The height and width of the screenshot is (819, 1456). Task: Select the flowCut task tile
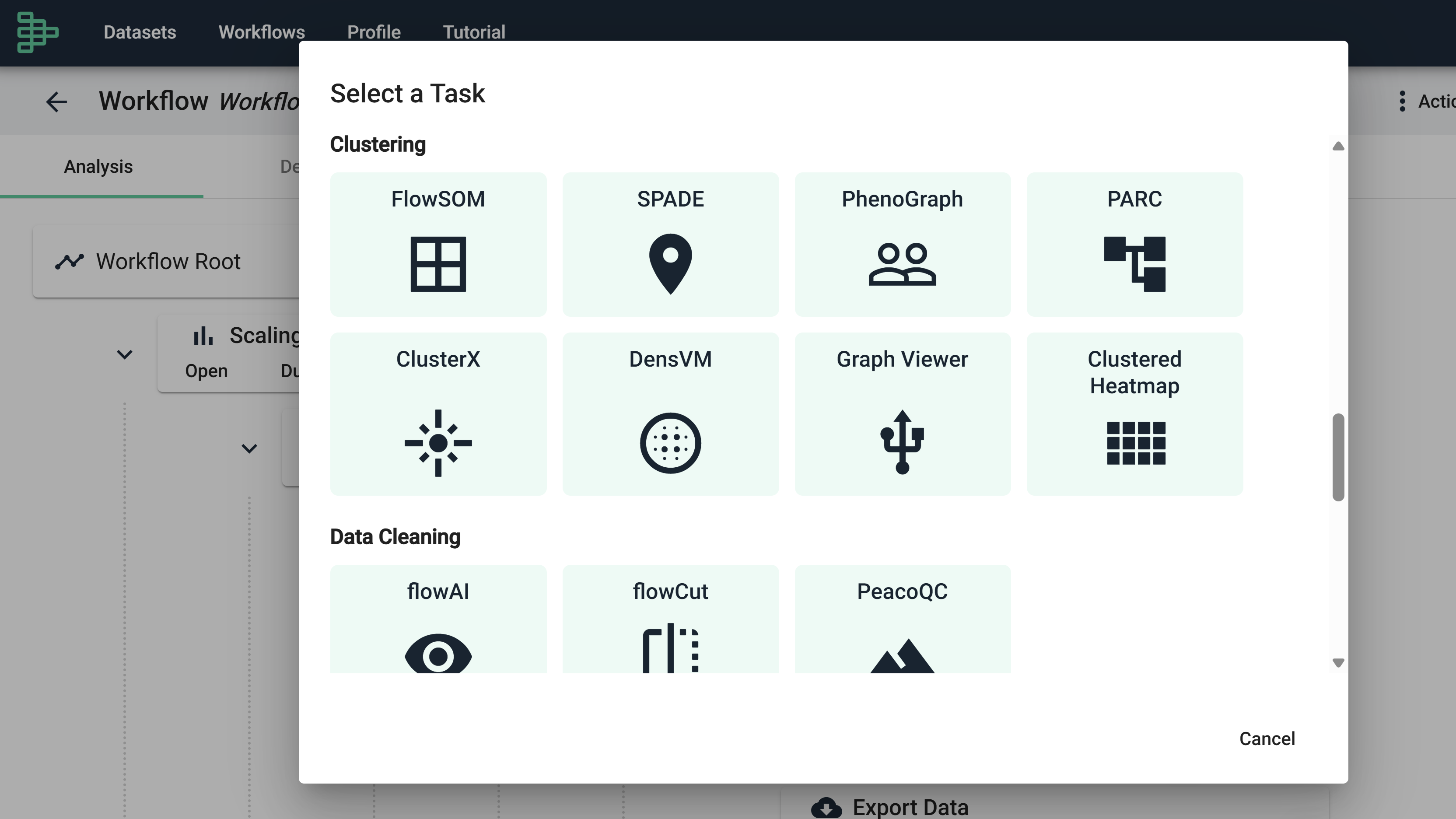(x=670, y=619)
